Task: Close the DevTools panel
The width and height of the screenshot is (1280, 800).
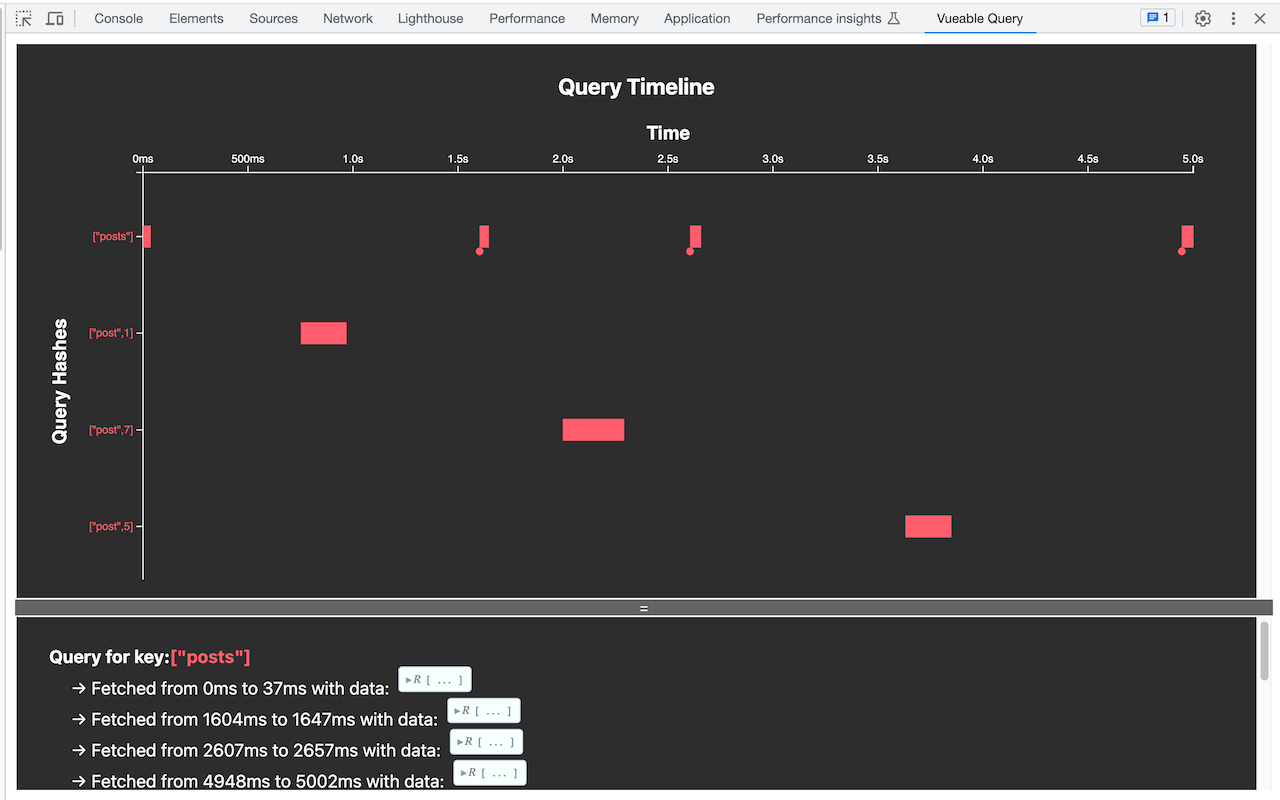Action: 1260,18
